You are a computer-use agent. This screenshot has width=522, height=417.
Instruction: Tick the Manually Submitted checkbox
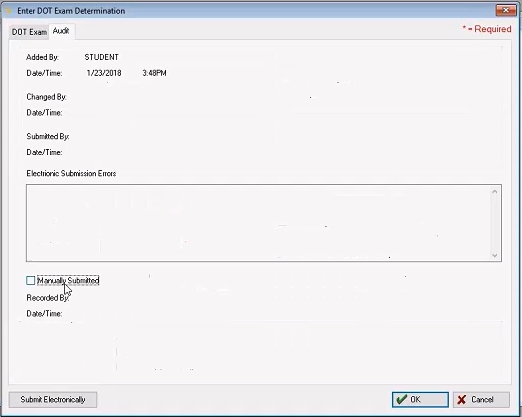point(30,280)
